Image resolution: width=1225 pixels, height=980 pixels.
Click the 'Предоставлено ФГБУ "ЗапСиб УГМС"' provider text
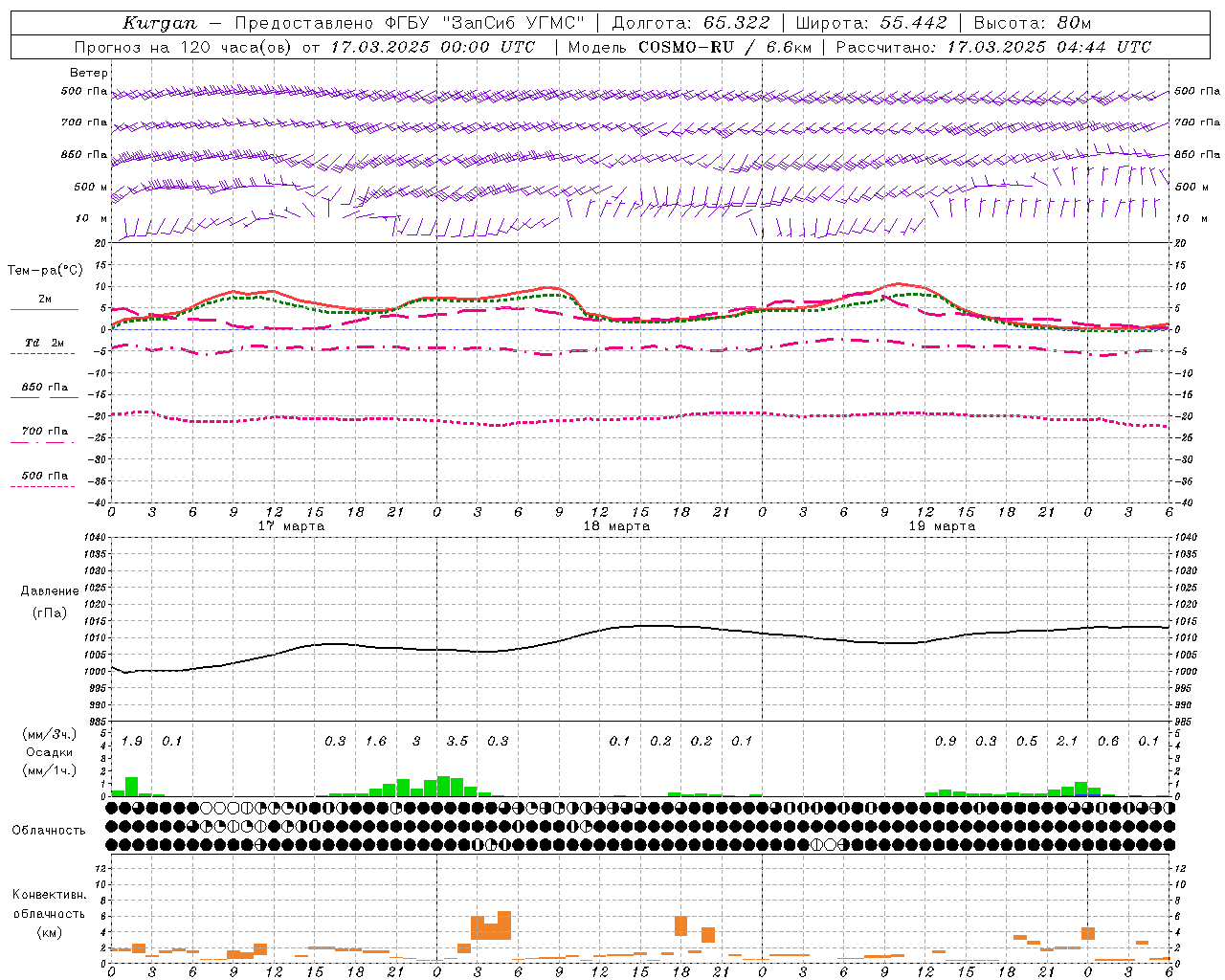[x=410, y=23]
